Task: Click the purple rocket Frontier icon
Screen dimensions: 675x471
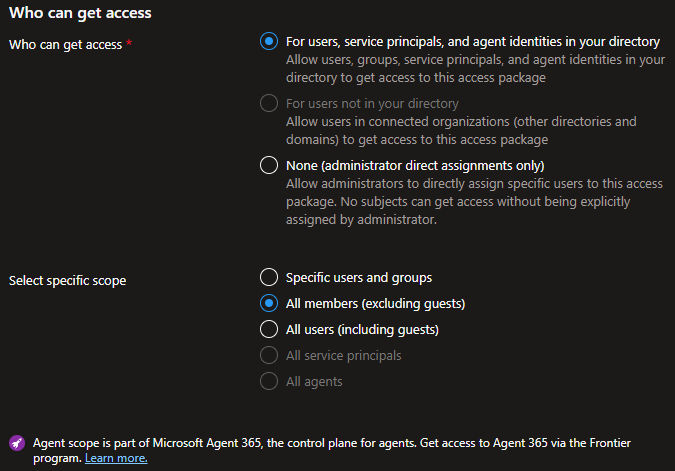Action: 17,443
